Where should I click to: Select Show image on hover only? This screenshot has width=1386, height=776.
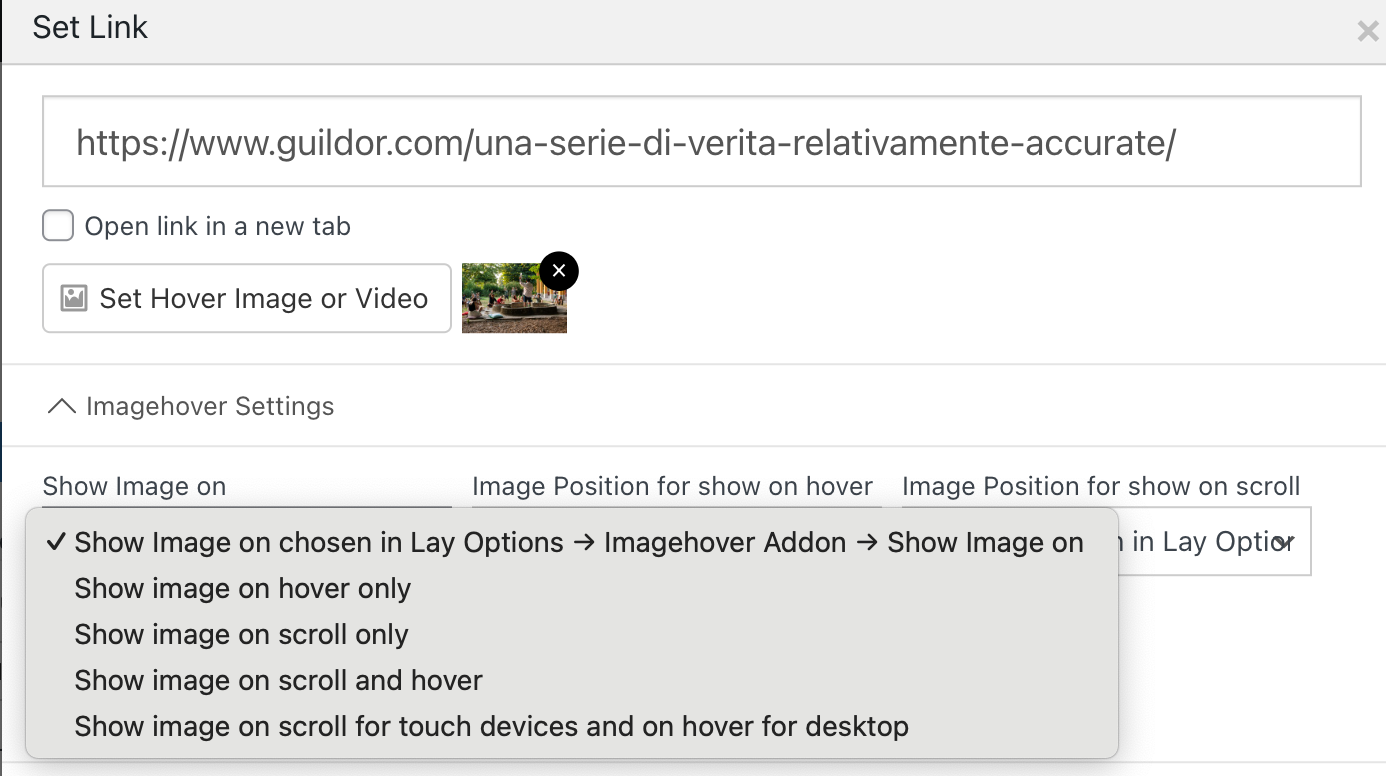click(x=242, y=588)
